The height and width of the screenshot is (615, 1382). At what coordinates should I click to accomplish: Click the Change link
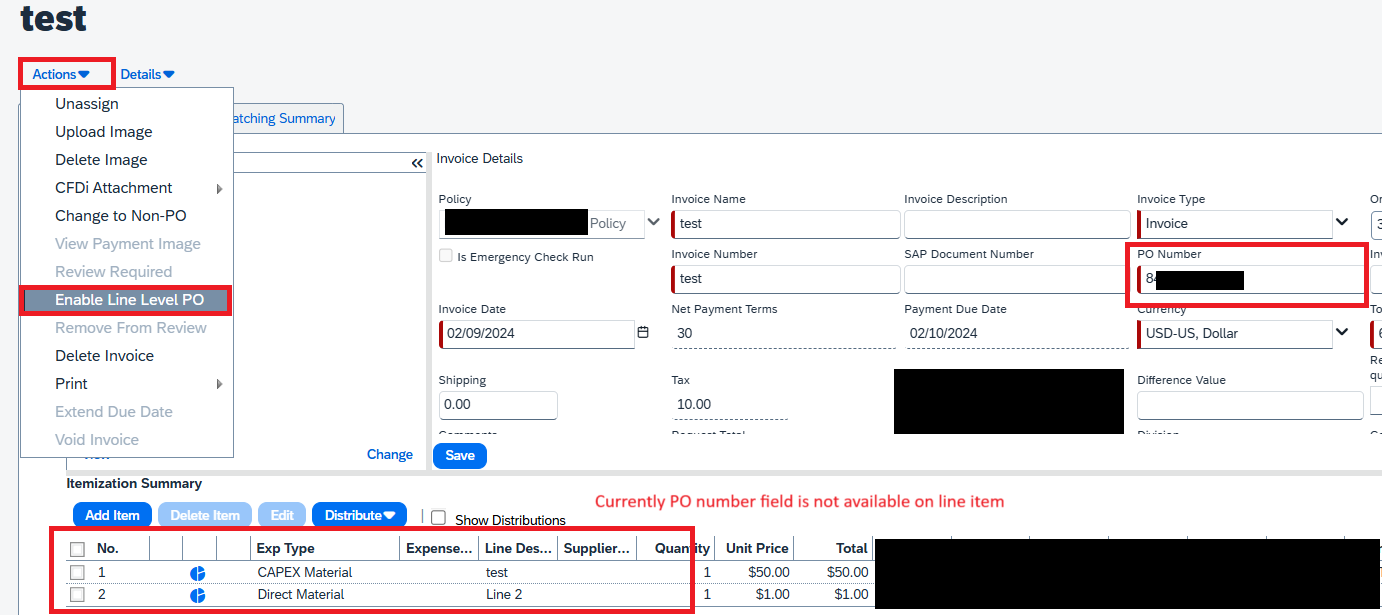tap(389, 454)
